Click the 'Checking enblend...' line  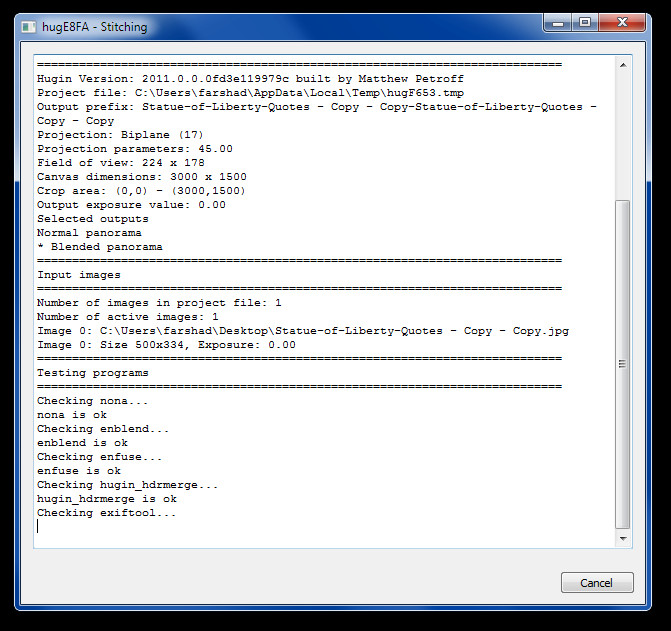tap(103, 429)
